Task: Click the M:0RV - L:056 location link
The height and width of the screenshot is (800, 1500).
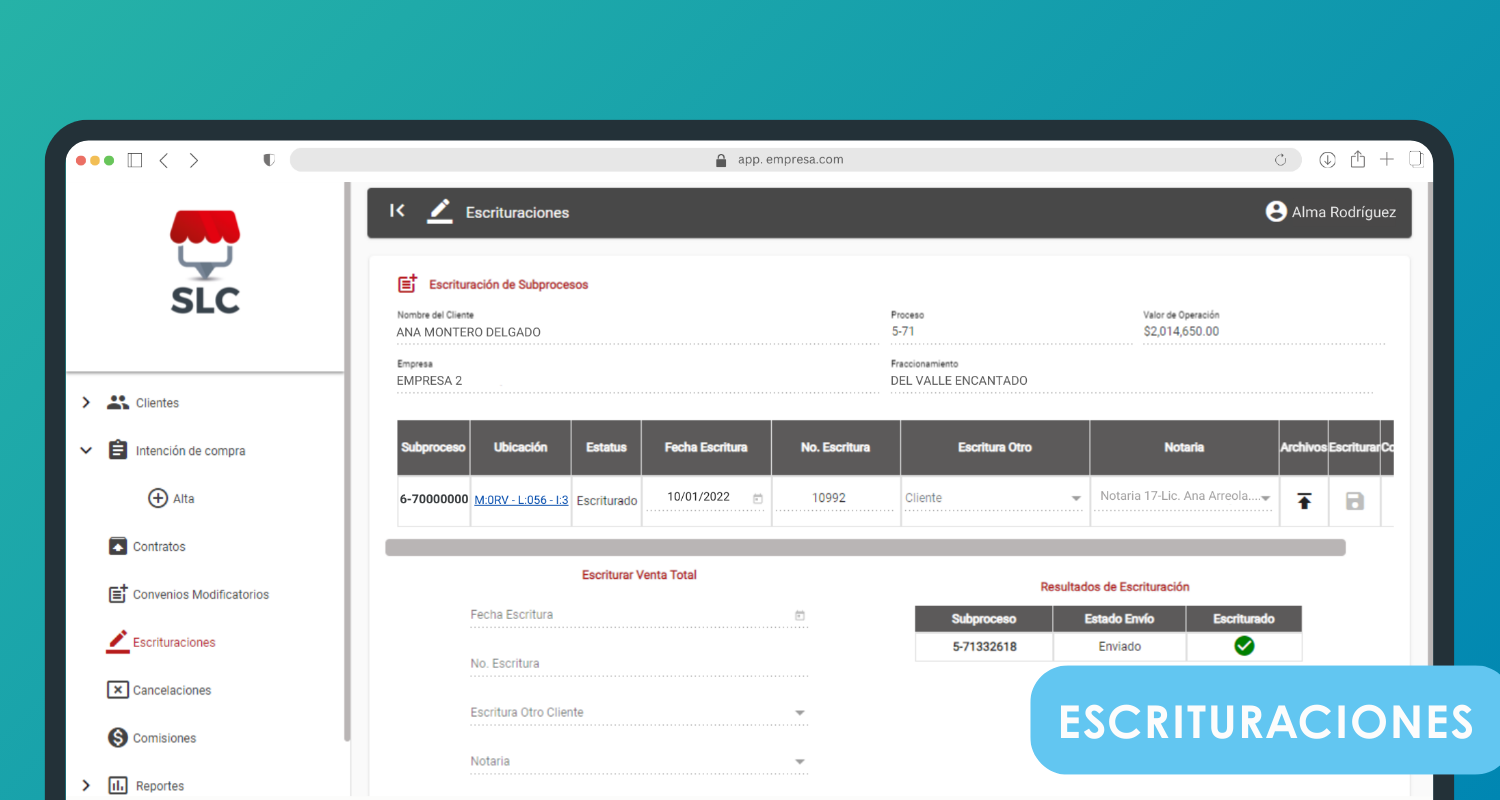Action: pyautogui.click(x=521, y=500)
